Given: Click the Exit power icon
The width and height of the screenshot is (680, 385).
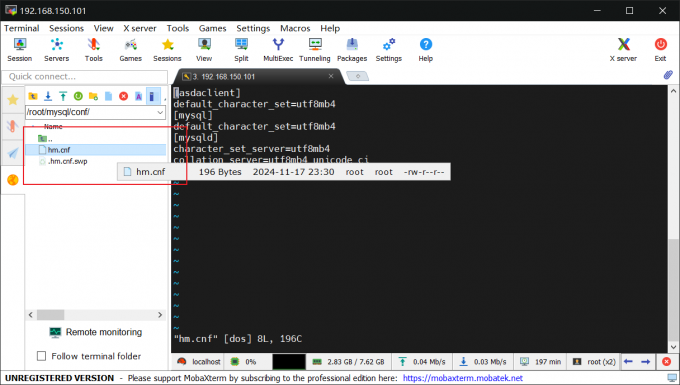Looking at the screenshot, I should pyautogui.click(x=660, y=50).
